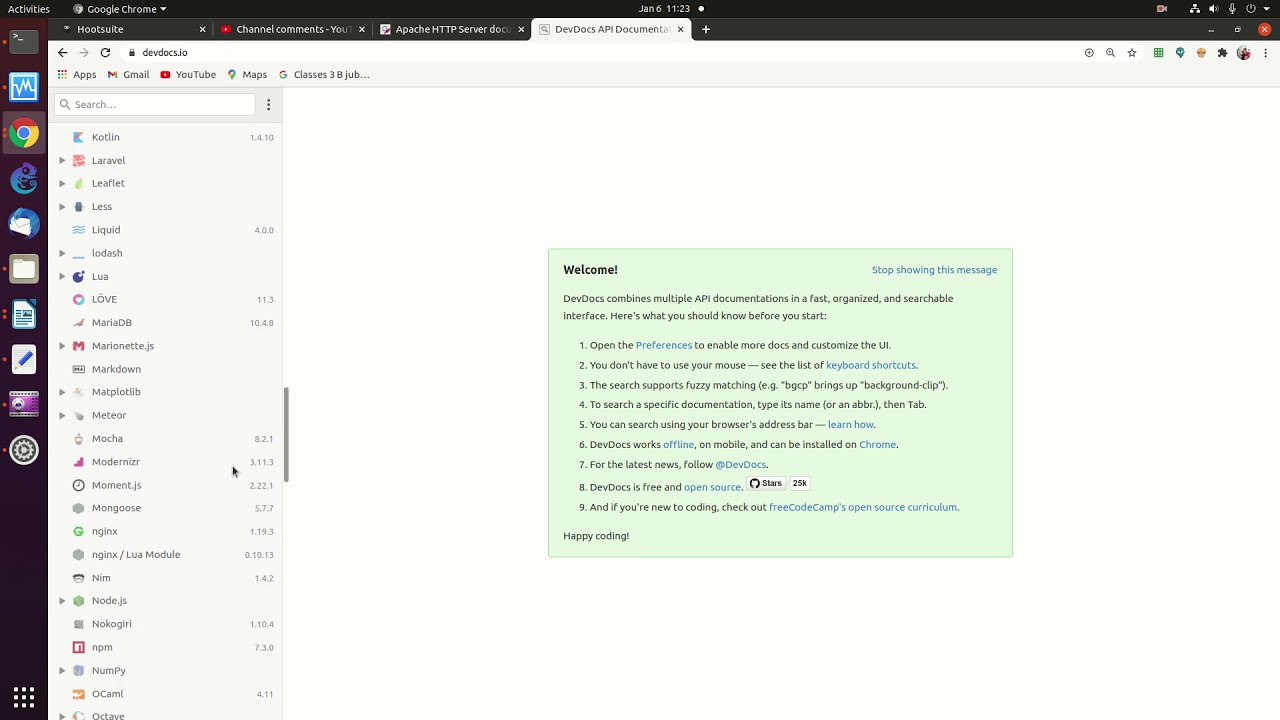Click the LÖVE documentation icon

(79, 299)
